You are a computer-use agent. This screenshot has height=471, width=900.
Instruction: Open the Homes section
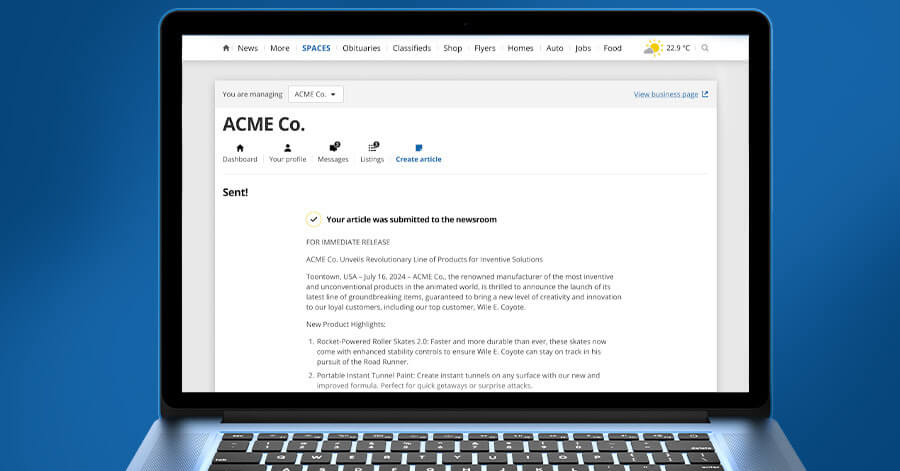tap(521, 48)
